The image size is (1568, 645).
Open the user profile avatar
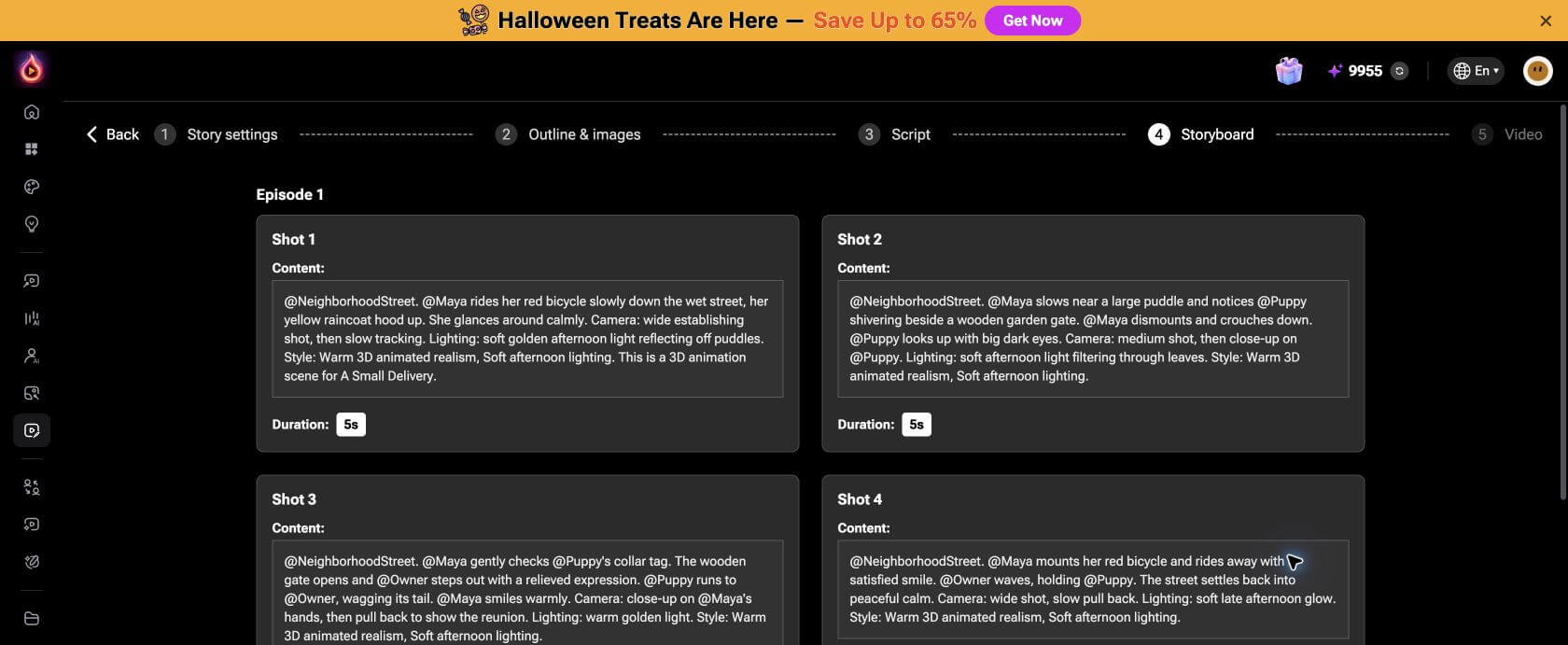click(1537, 71)
